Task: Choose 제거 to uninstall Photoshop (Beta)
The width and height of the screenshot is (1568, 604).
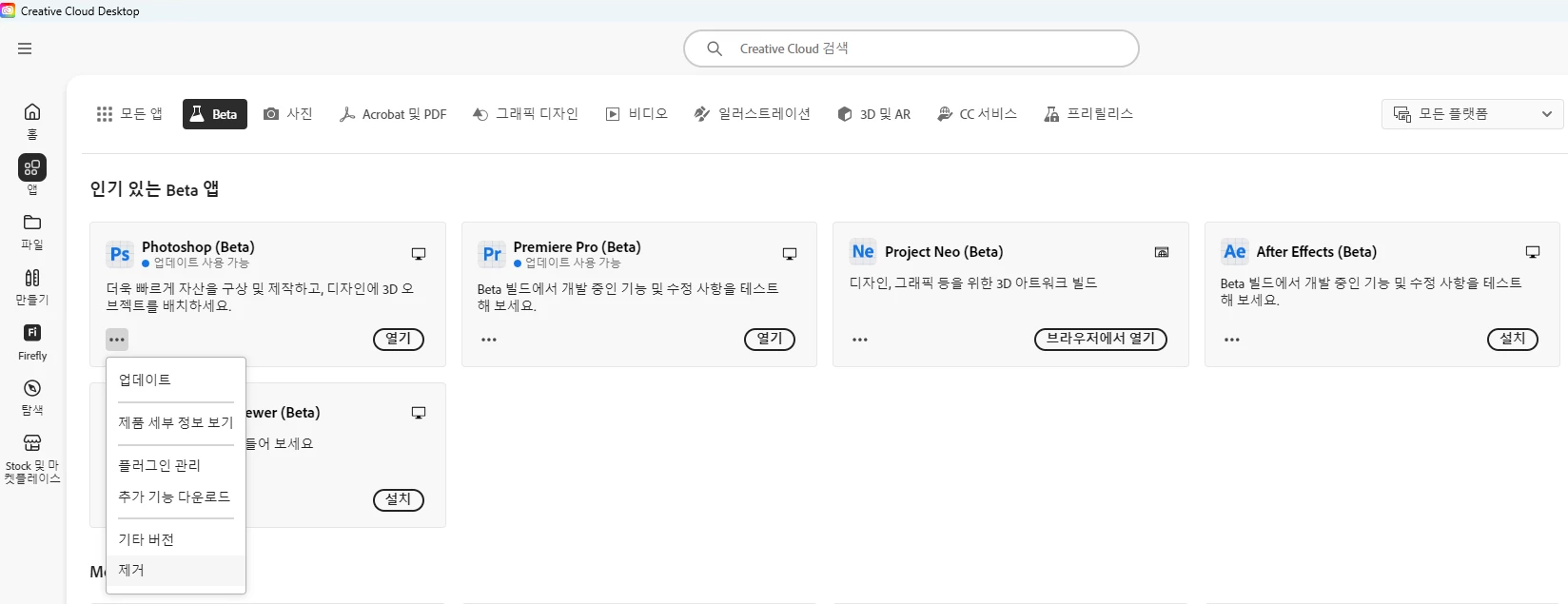Action: coord(176,571)
